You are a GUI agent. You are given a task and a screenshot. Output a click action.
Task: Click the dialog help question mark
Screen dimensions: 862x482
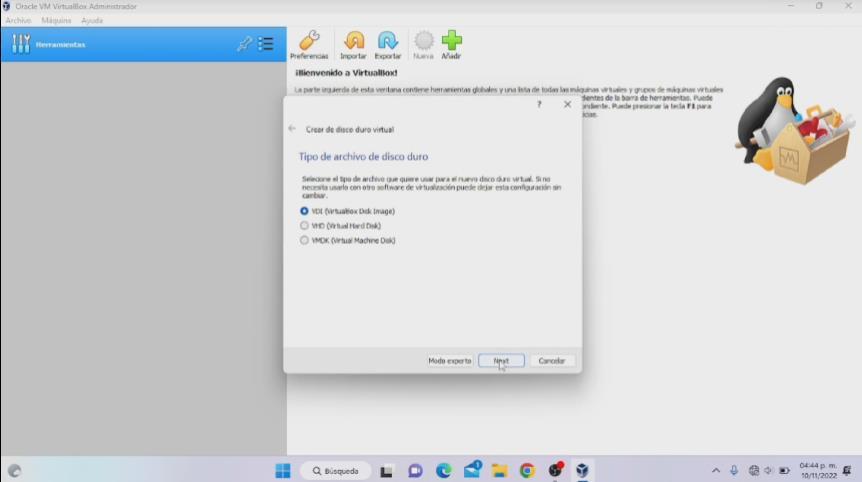coord(539,104)
